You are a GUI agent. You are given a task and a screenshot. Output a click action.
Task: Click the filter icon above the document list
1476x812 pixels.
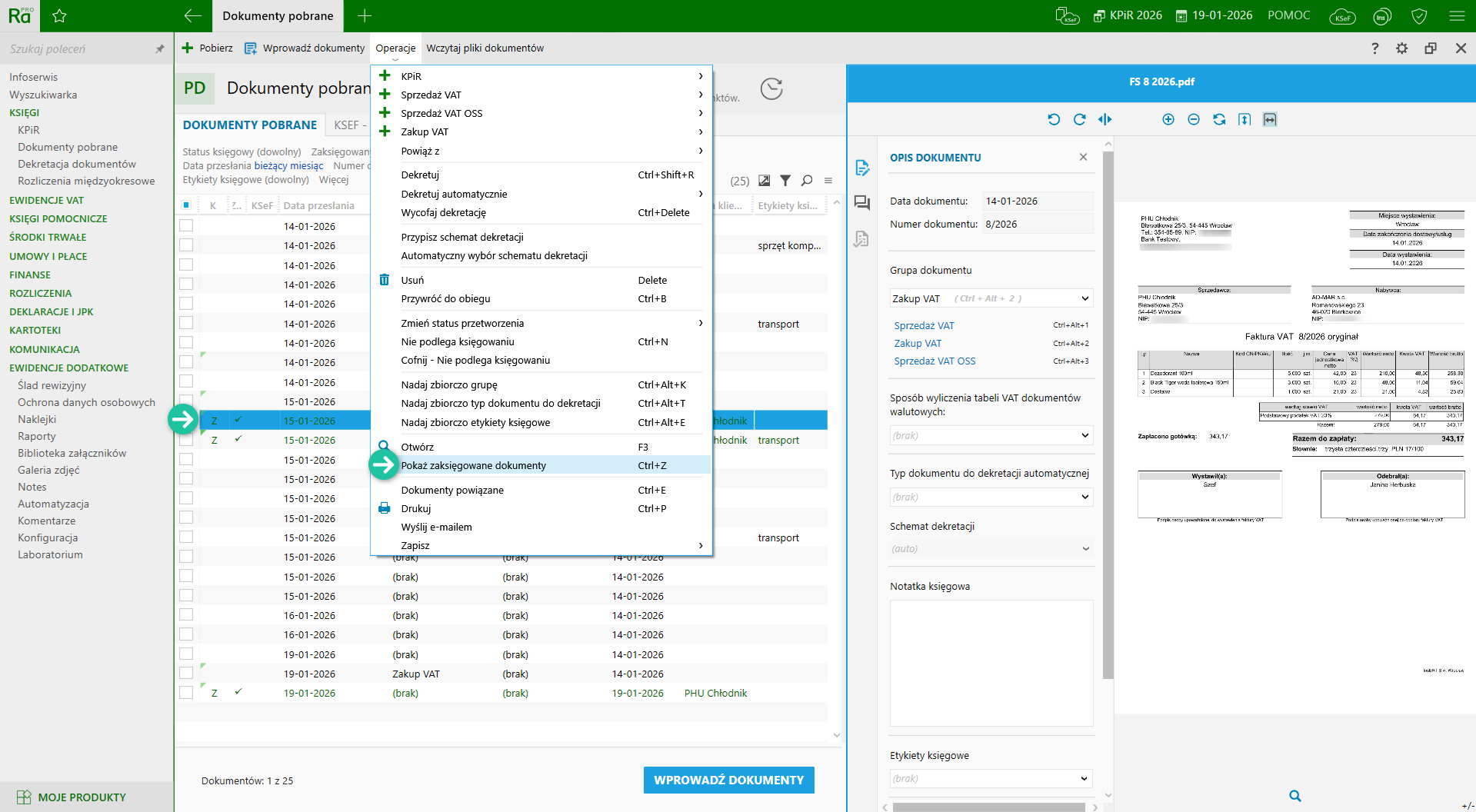coord(785,181)
